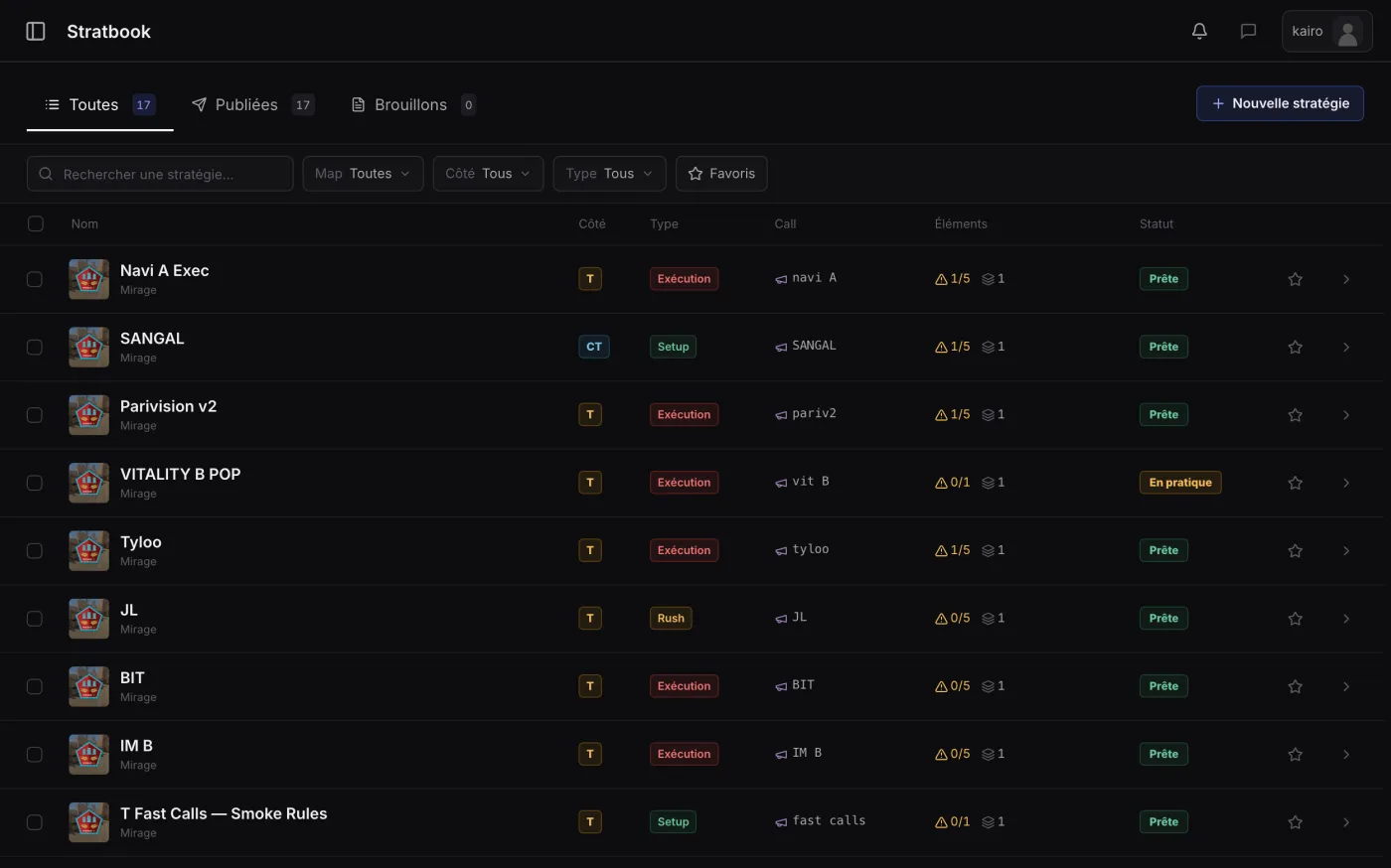Switch to the Publiées tab
This screenshot has width=1391, height=868.
point(253,104)
